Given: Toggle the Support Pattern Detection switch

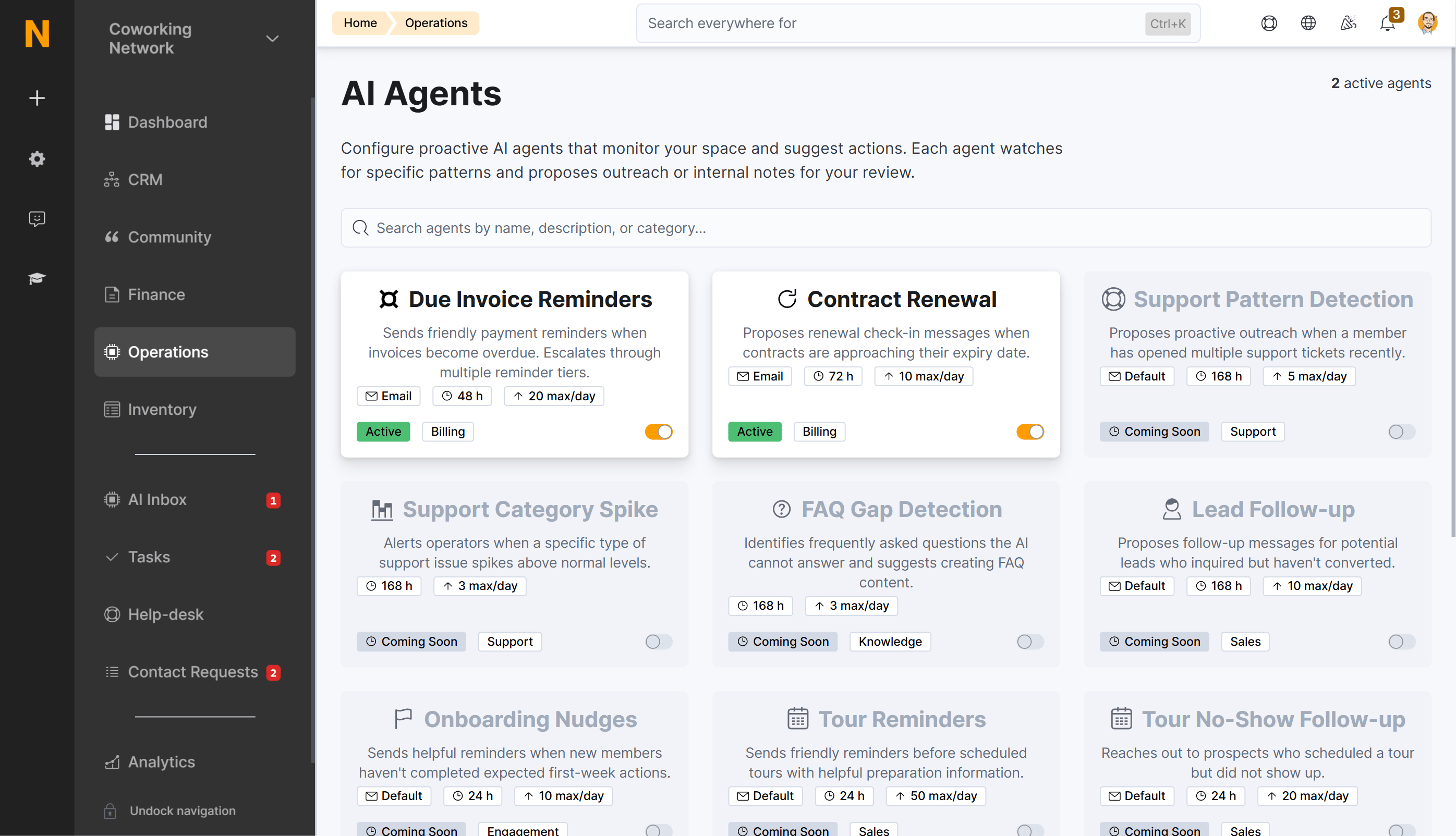Looking at the screenshot, I should (x=1402, y=432).
